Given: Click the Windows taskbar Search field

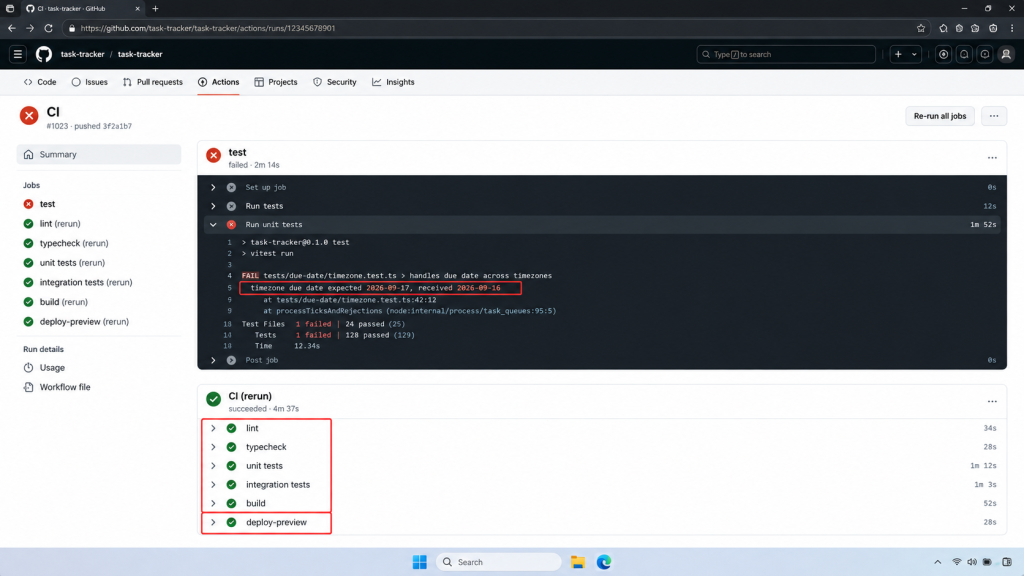Looking at the screenshot, I should (x=498, y=562).
